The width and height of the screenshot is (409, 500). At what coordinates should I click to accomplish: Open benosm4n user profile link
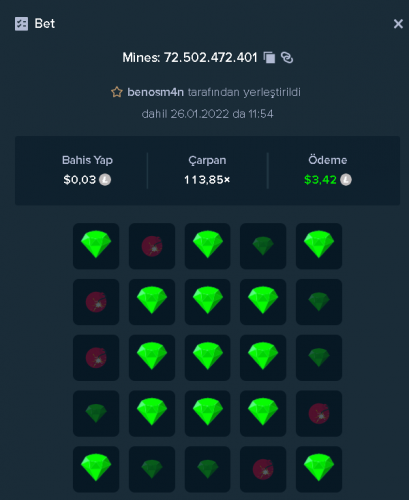[x=155, y=92]
